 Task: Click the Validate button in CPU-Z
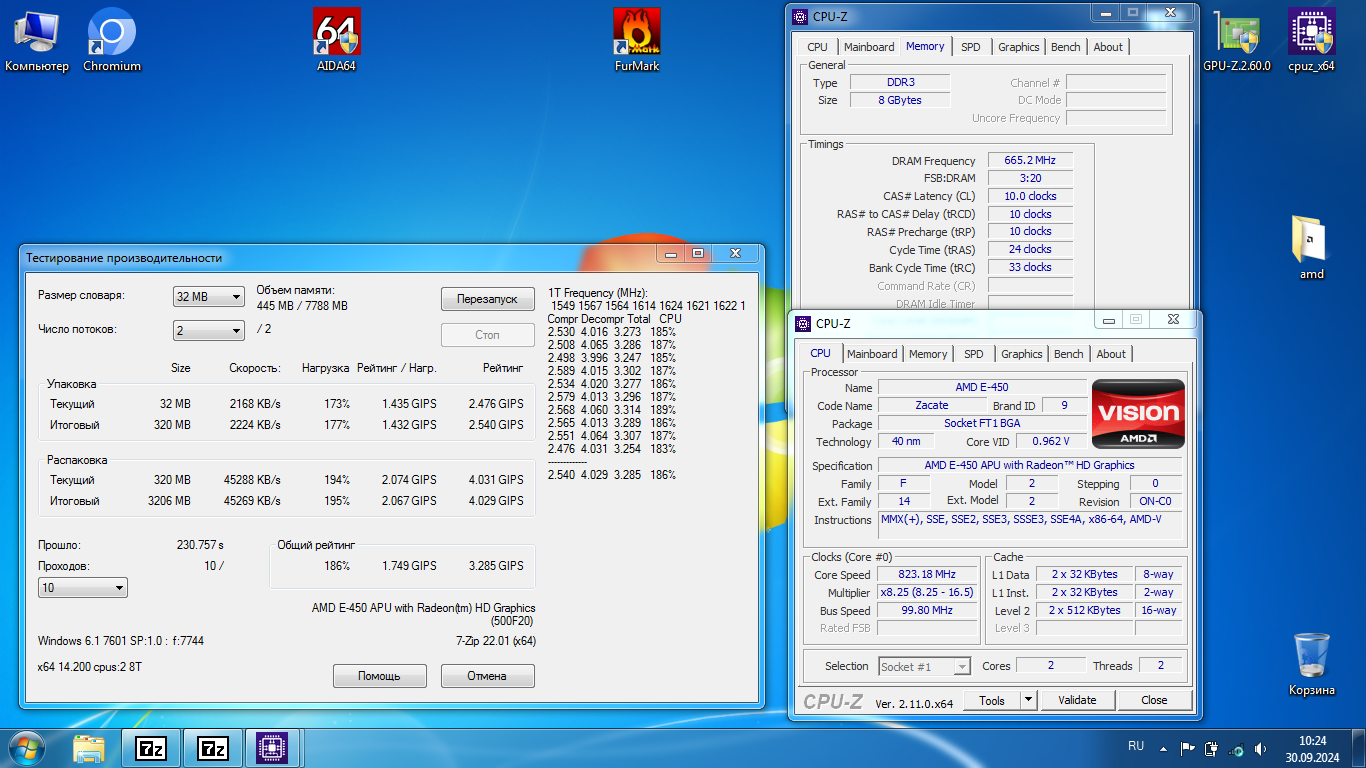click(1077, 700)
